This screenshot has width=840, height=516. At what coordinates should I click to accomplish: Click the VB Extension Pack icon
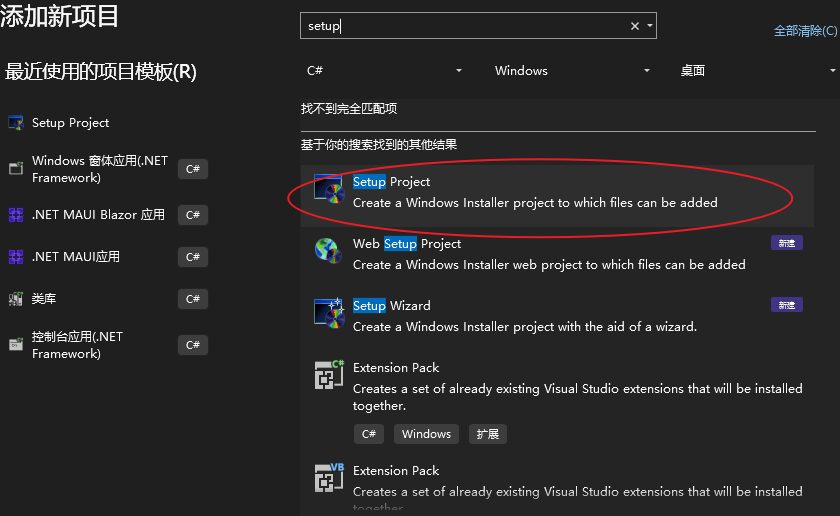point(328,477)
